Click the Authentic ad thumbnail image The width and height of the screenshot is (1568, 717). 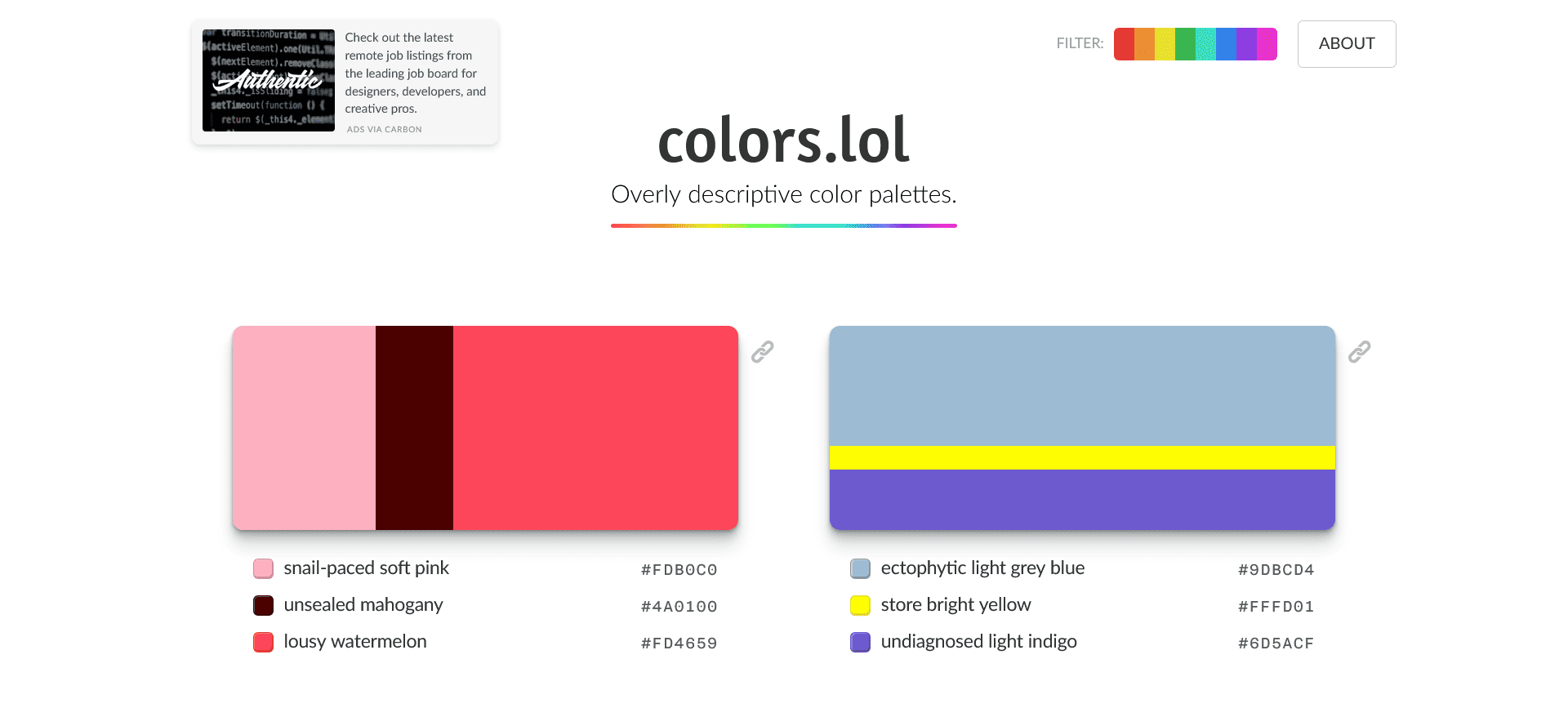click(x=268, y=80)
